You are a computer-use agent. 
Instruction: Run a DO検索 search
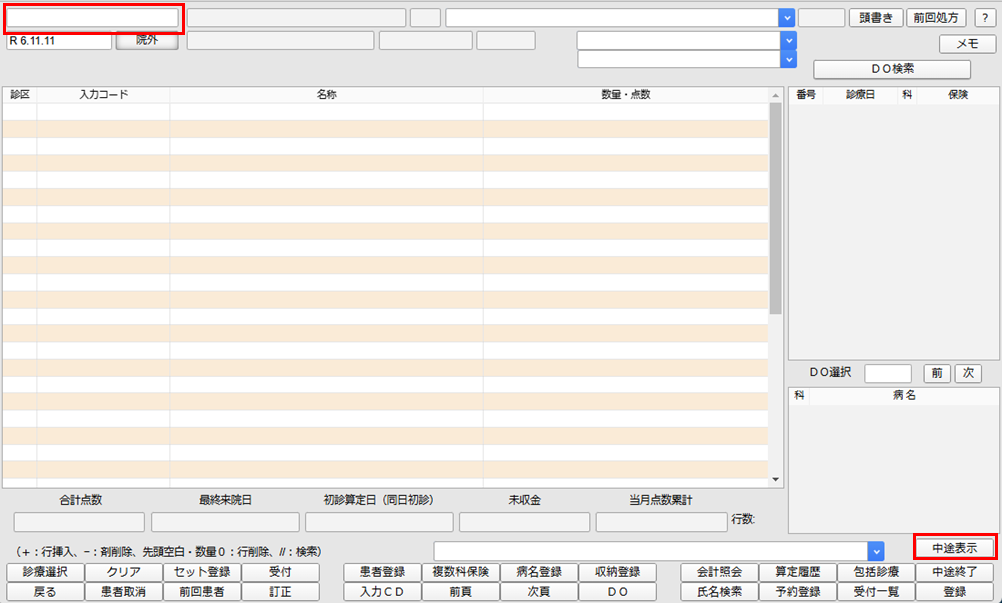coord(893,69)
